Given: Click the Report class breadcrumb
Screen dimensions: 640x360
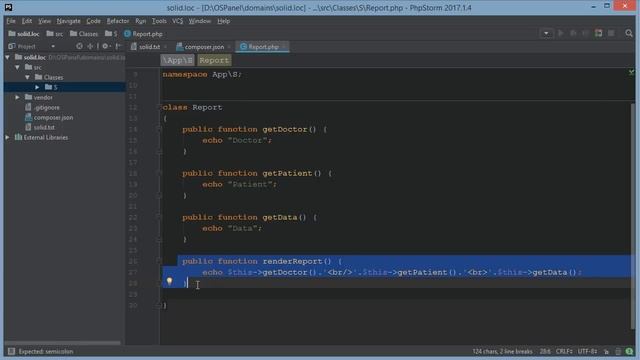Looking at the screenshot, I should (x=214, y=60).
